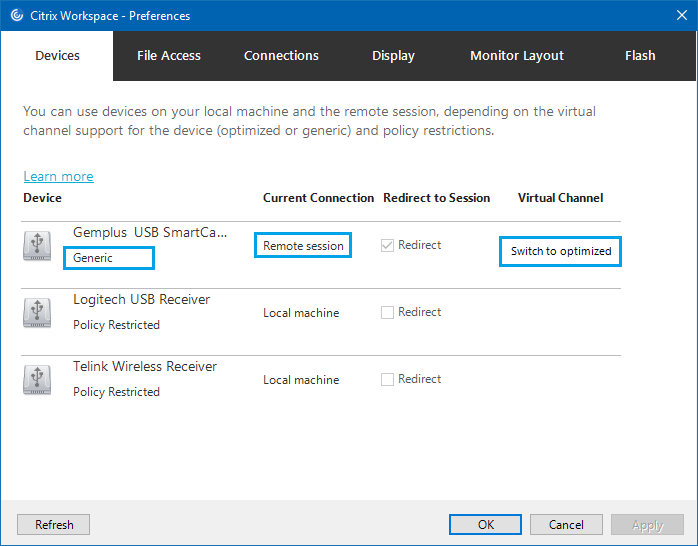Enable Redirect for Logitech USB Receiver
Image resolution: width=698 pixels, height=546 pixels.
388,313
